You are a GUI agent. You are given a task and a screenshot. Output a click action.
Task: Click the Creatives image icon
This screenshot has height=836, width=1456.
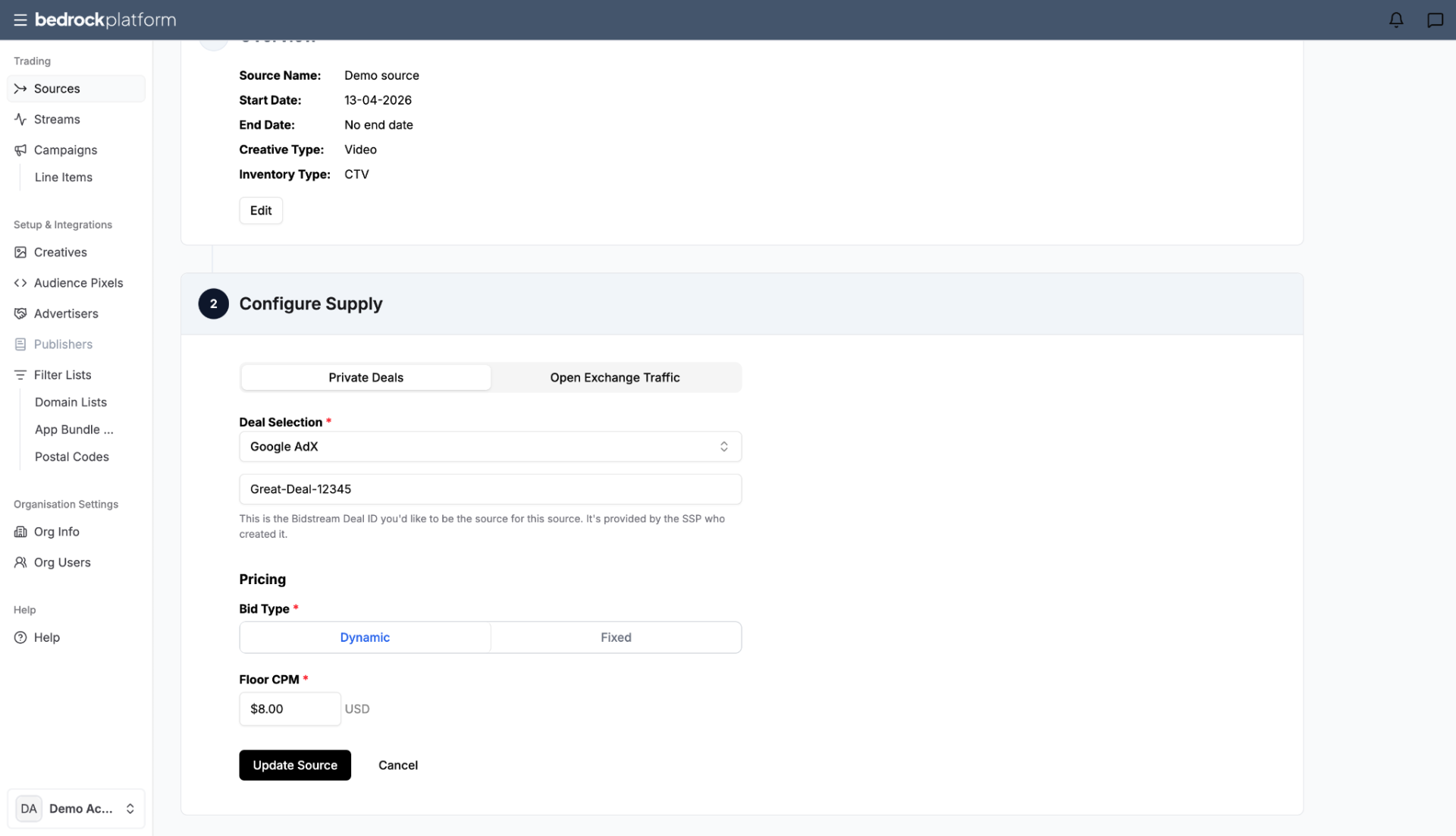[x=20, y=252]
